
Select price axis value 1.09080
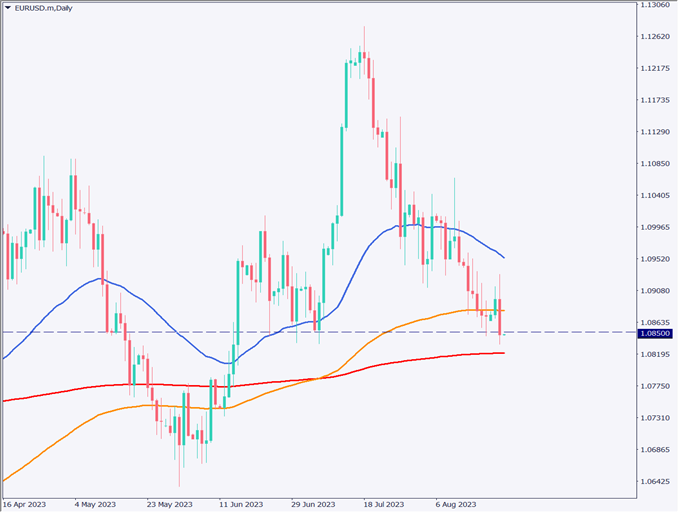pos(655,291)
